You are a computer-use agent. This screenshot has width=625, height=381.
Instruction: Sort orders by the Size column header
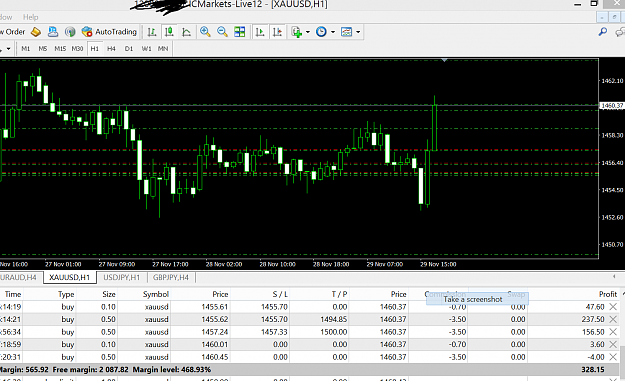click(x=108, y=294)
